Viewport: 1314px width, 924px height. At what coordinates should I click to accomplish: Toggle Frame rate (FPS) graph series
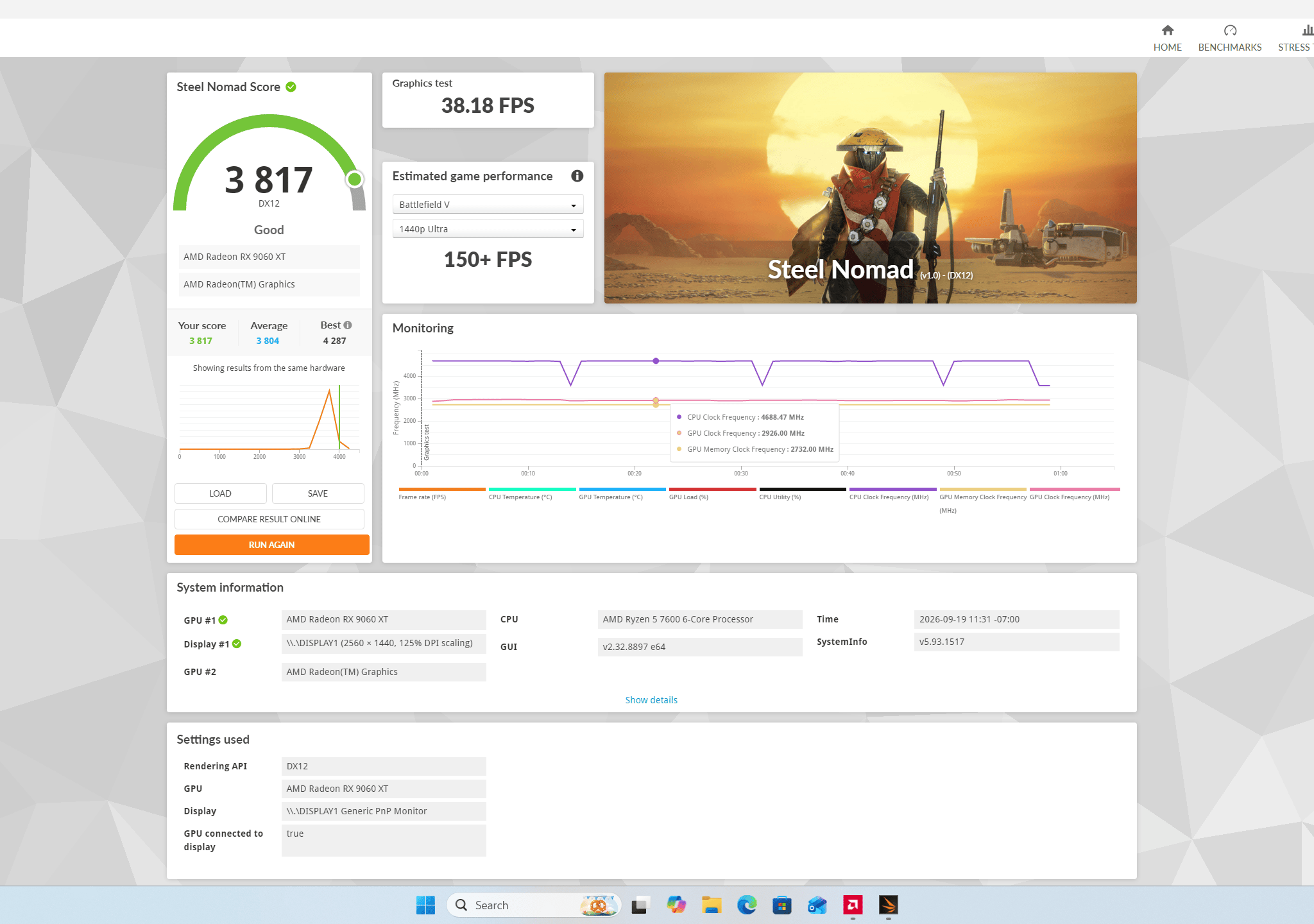pos(441,493)
